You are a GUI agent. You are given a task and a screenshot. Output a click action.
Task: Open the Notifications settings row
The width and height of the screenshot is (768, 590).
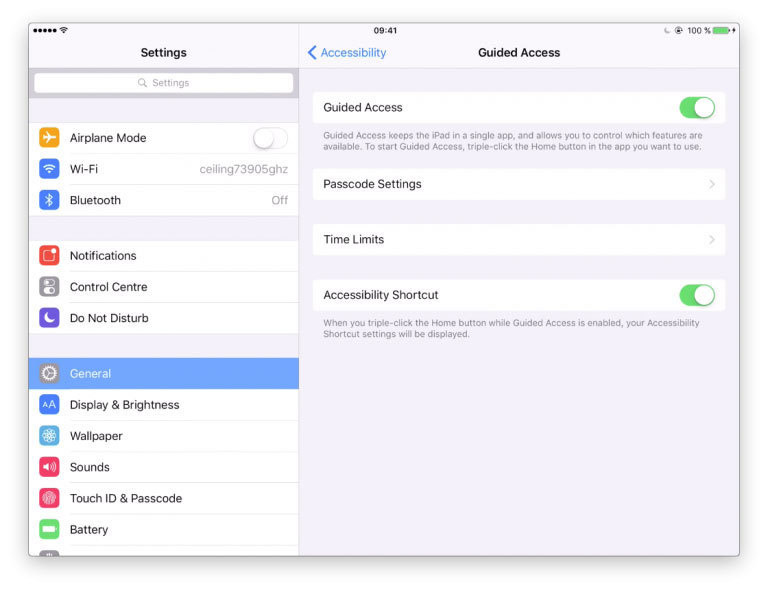pos(164,256)
